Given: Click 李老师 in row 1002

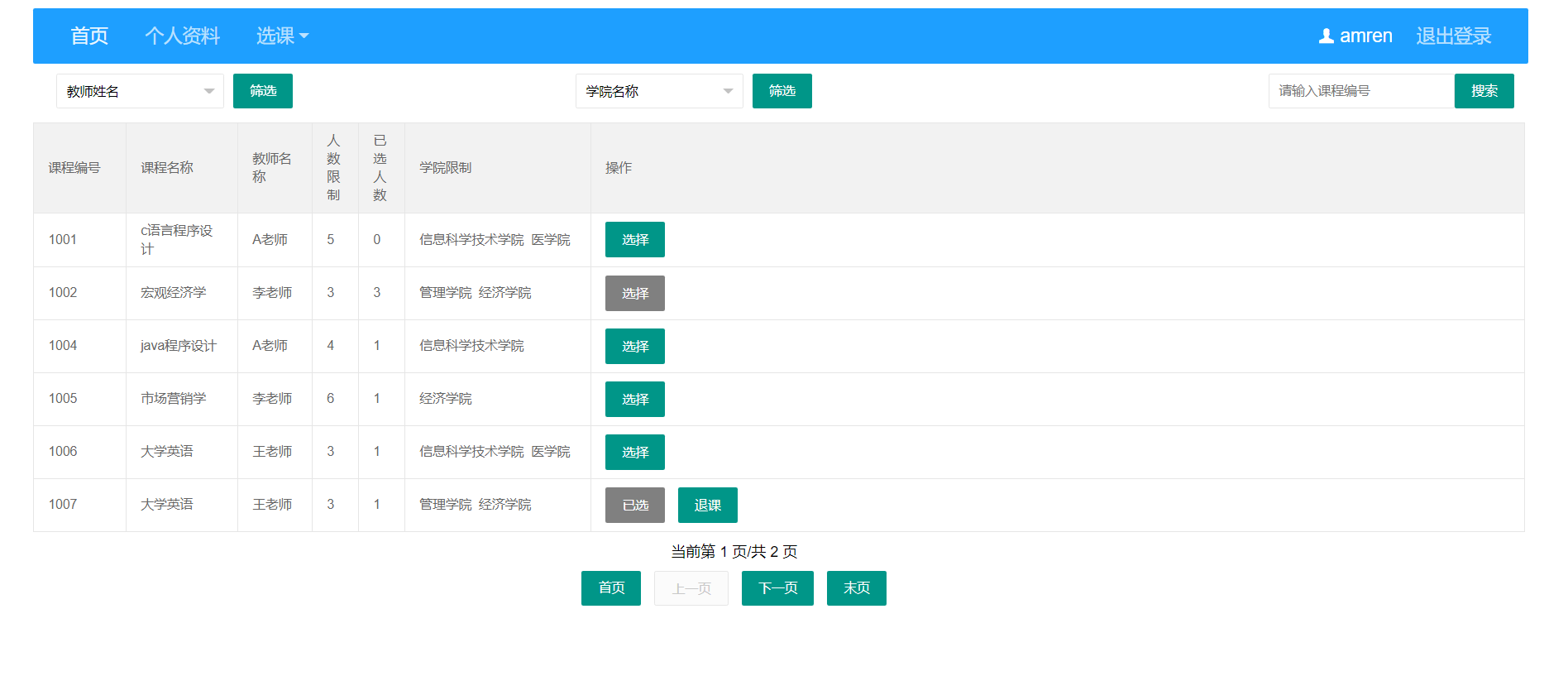Looking at the screenshot, I should (x=272, y=293).
